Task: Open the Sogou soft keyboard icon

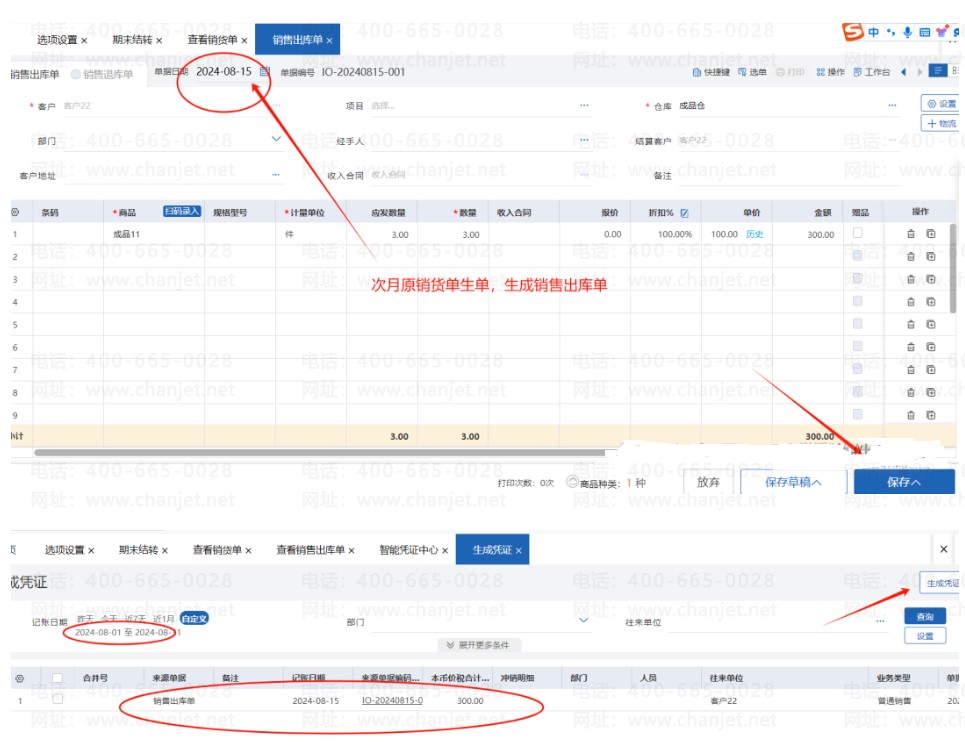Action: (924, 32)
